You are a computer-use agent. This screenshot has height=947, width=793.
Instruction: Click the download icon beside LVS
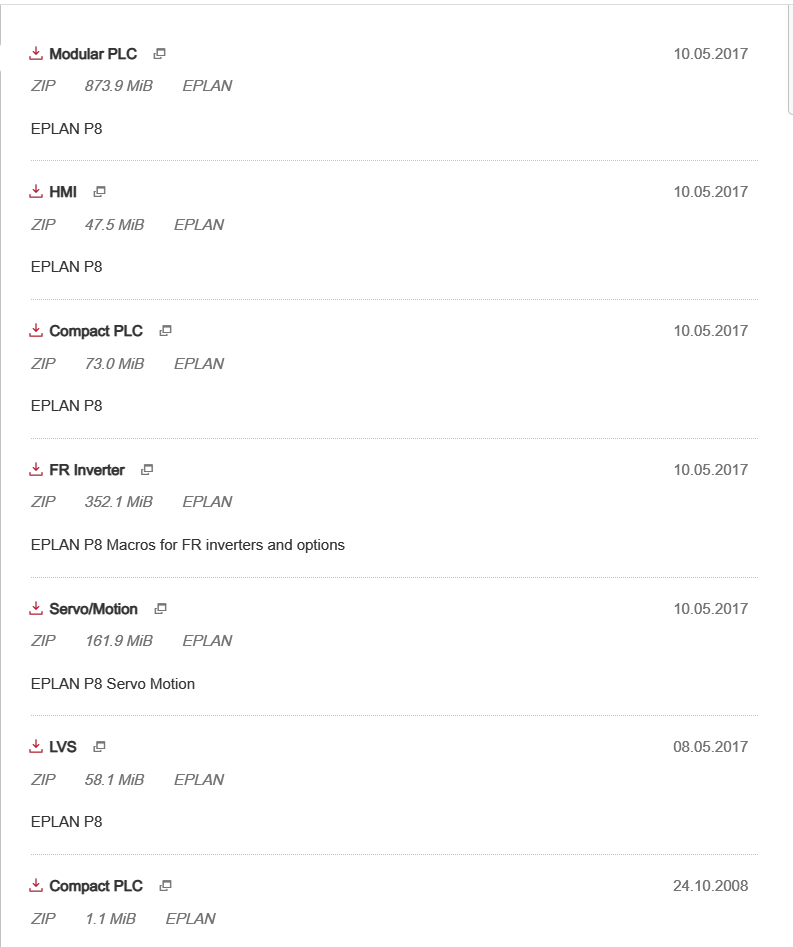pos(37,746)
